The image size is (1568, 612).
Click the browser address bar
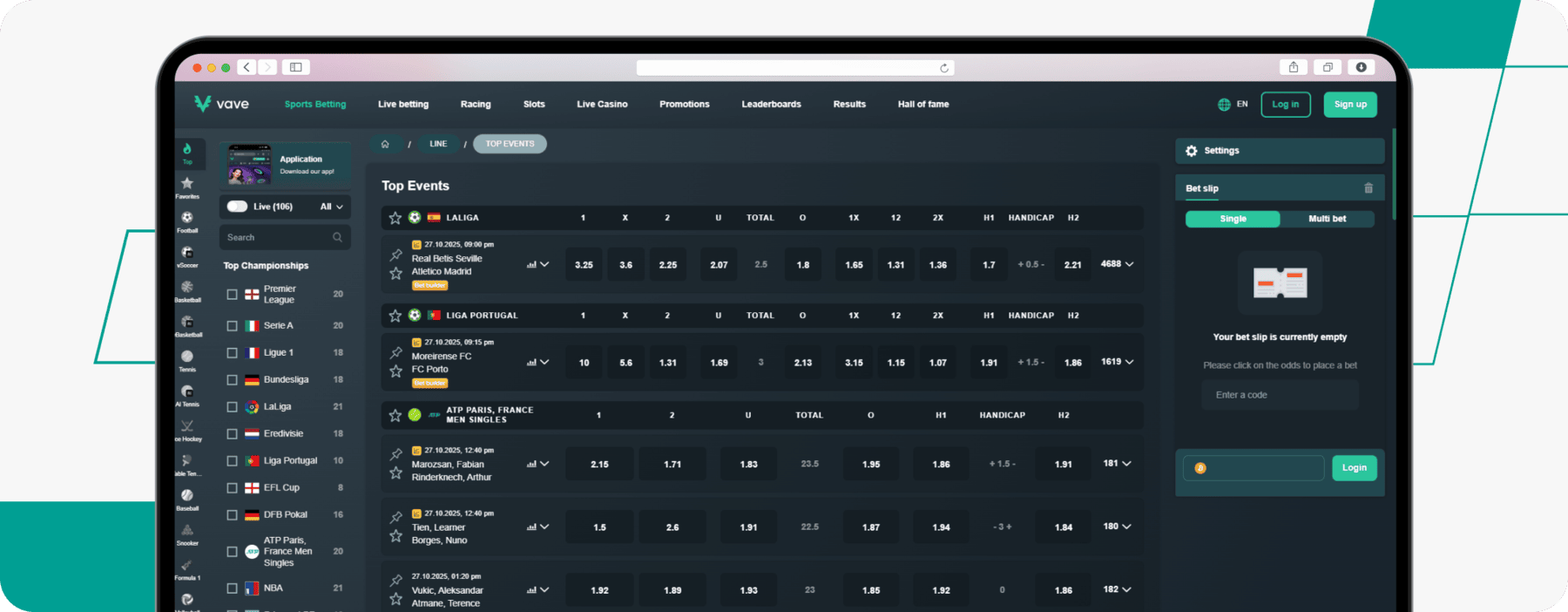[795, 68]
